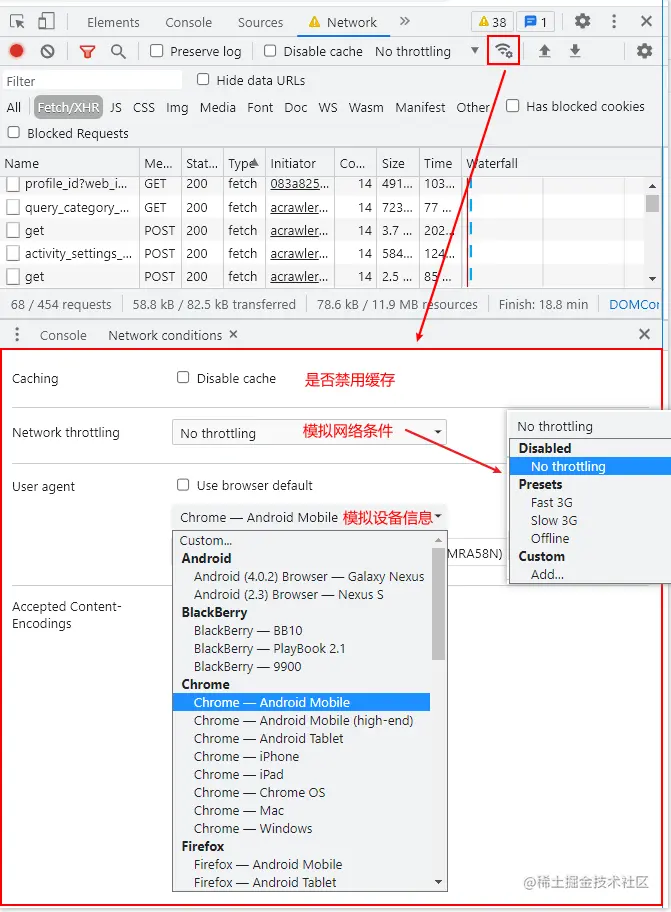Check the Blocked Requests box
The width and height of the screenshot is (671, 912).
(13, 133)
